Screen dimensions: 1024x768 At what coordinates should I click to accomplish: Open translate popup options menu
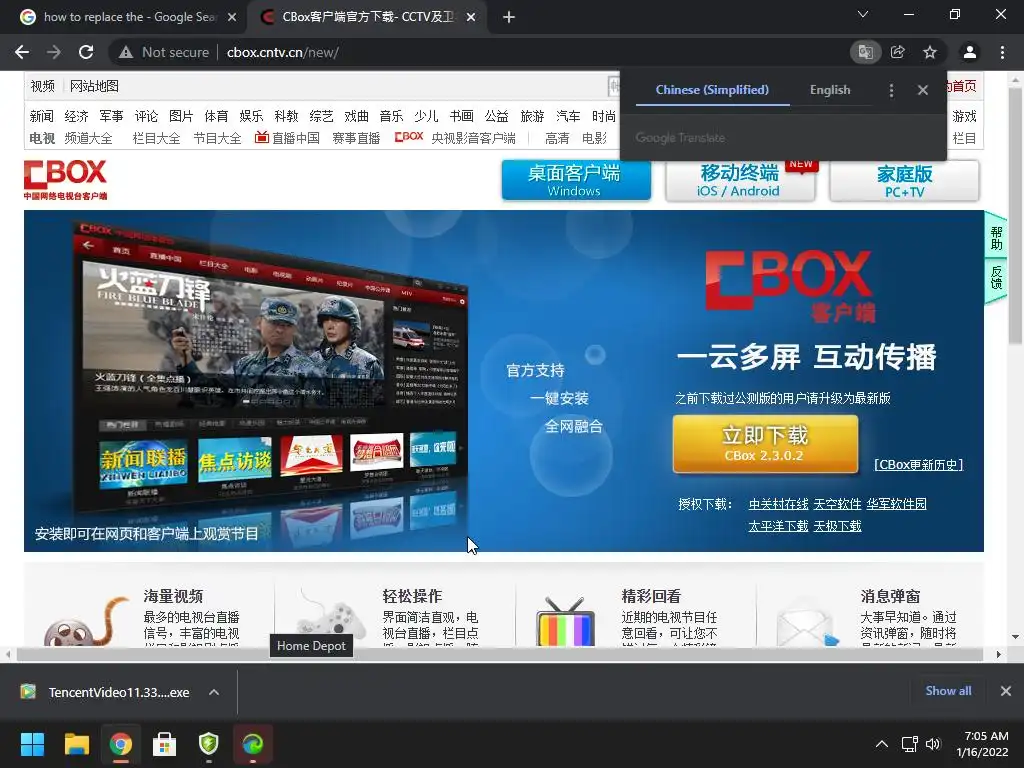pos(891,90)
